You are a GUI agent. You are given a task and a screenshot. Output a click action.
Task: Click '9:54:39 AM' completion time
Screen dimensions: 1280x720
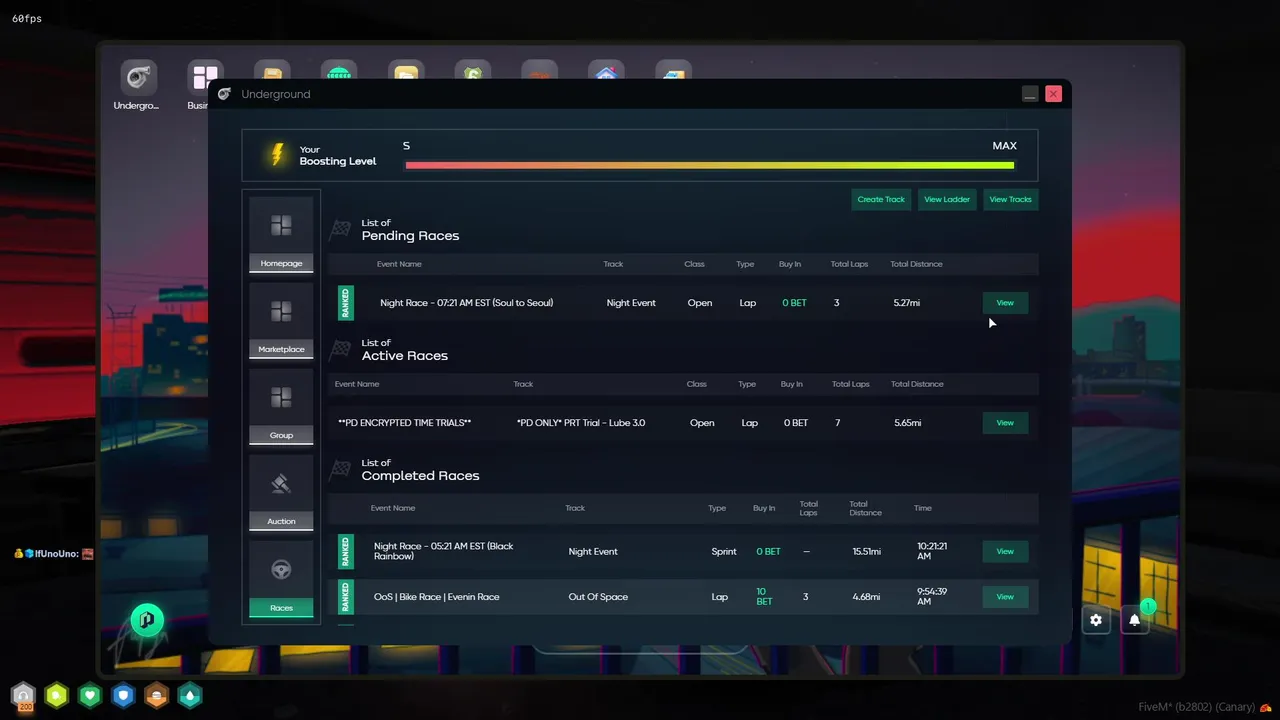pyautogui.click(x=930, y=597)
